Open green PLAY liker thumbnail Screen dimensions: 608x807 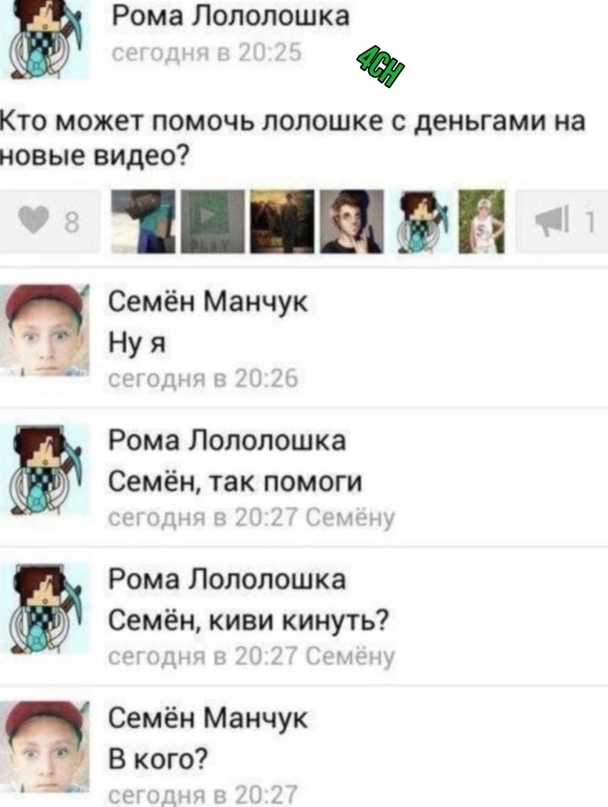tap(213, 221)
